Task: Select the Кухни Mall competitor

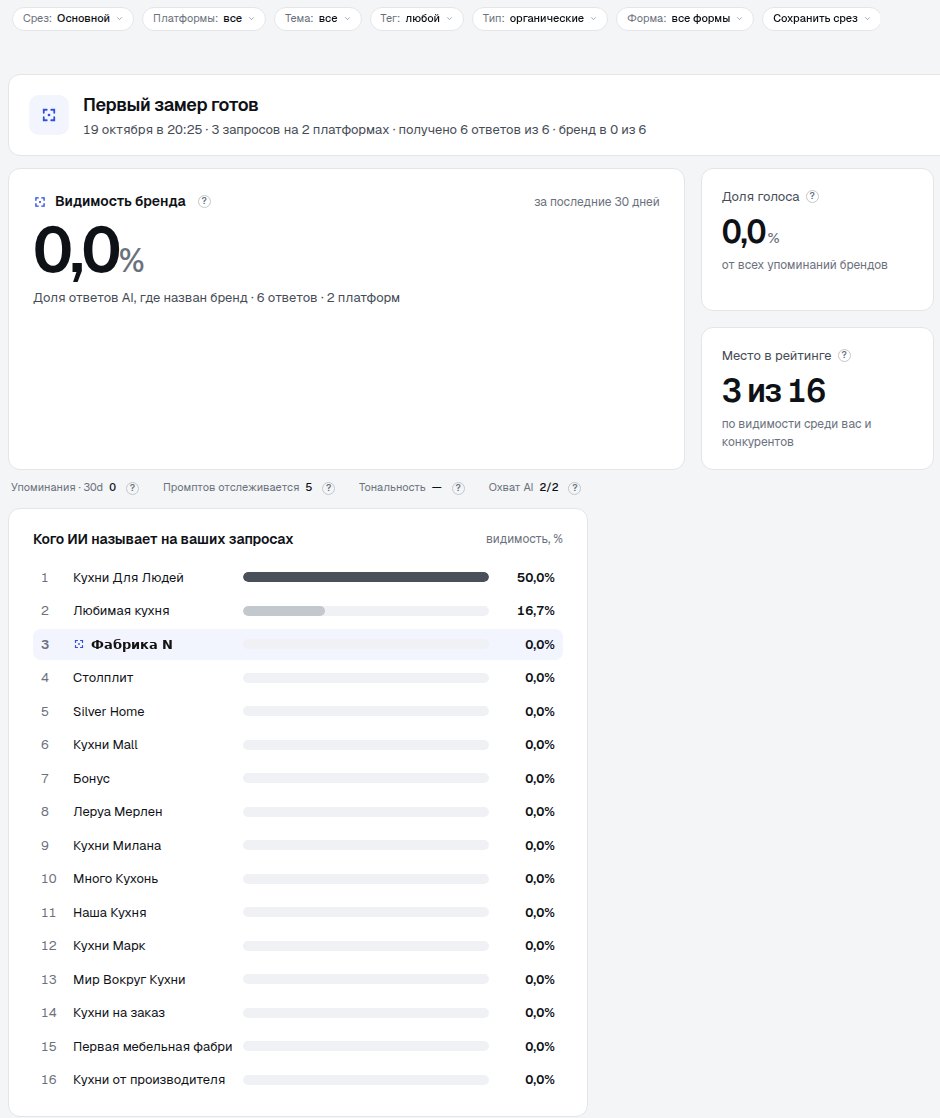Action: coord(297,745)
